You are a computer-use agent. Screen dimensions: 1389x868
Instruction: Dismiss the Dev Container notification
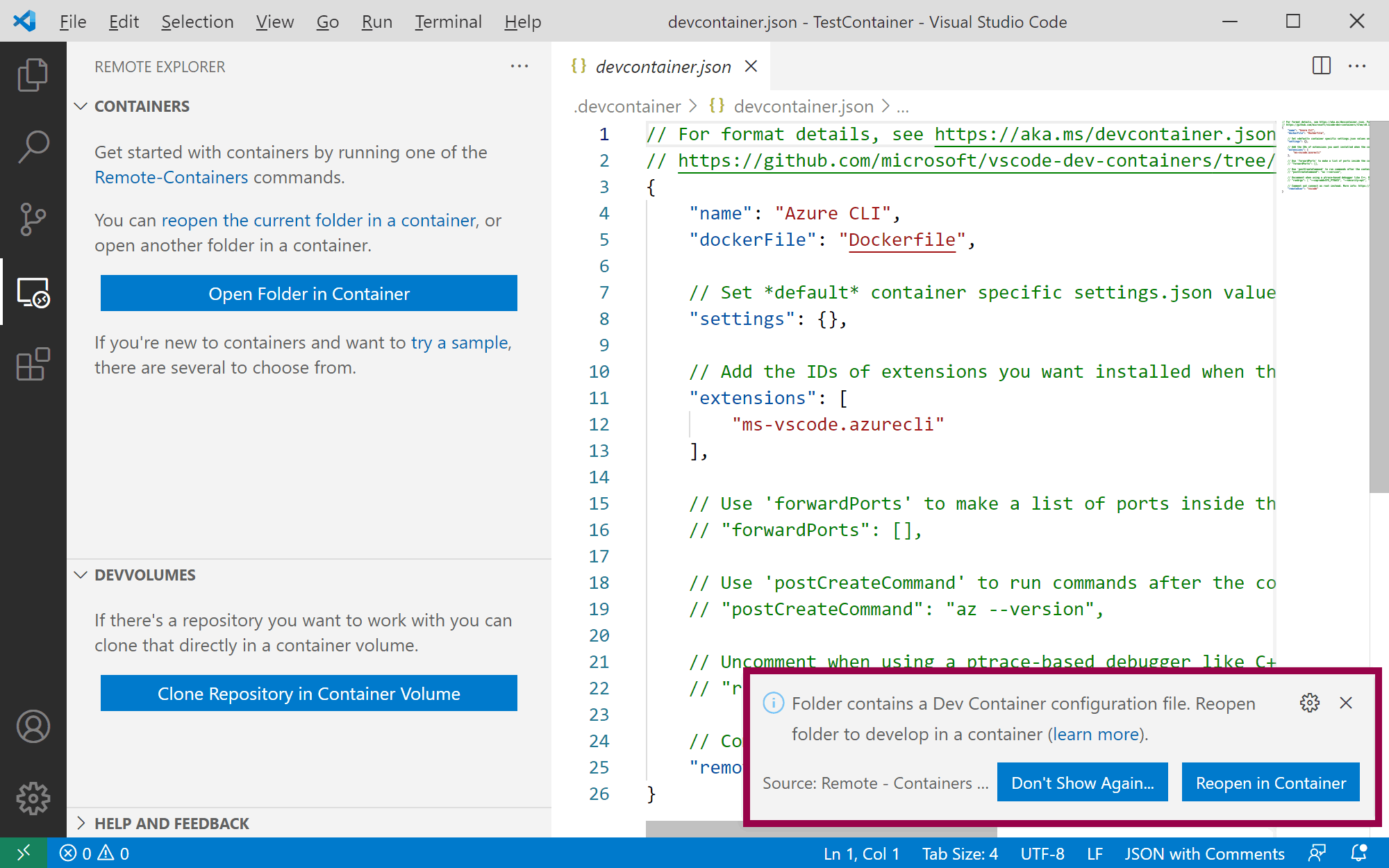tap(1346, 703)
